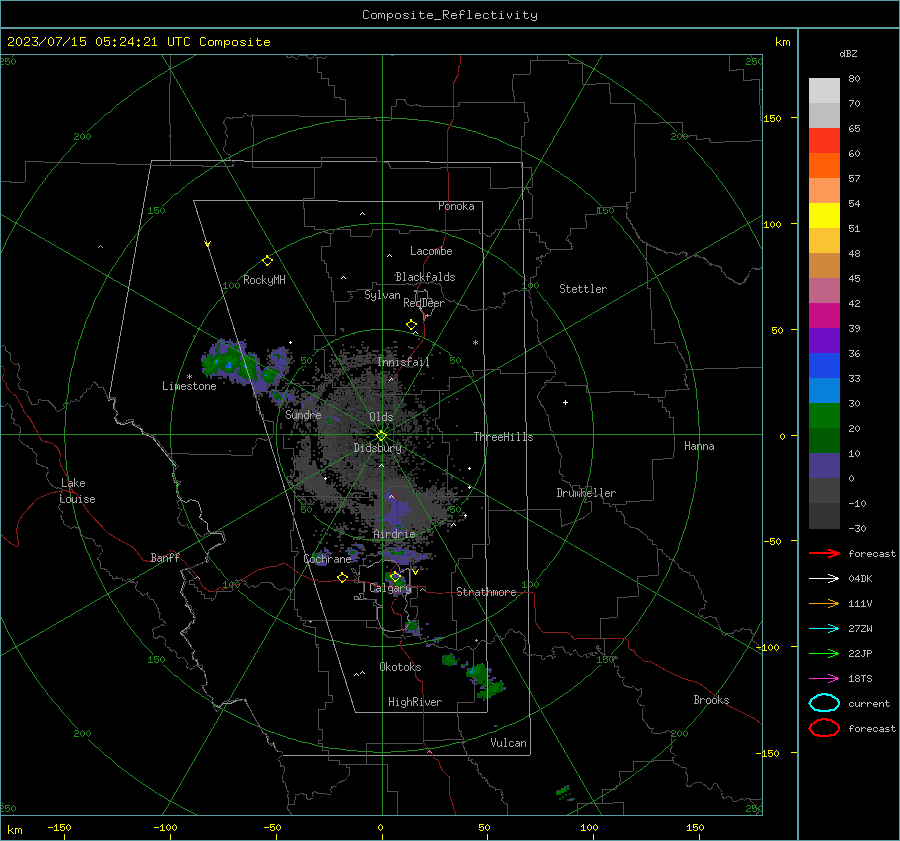Pick the orange 57-60 dBZ swatch
The height and width of the screenshot is (841, 900).
(x=824, y=165)
